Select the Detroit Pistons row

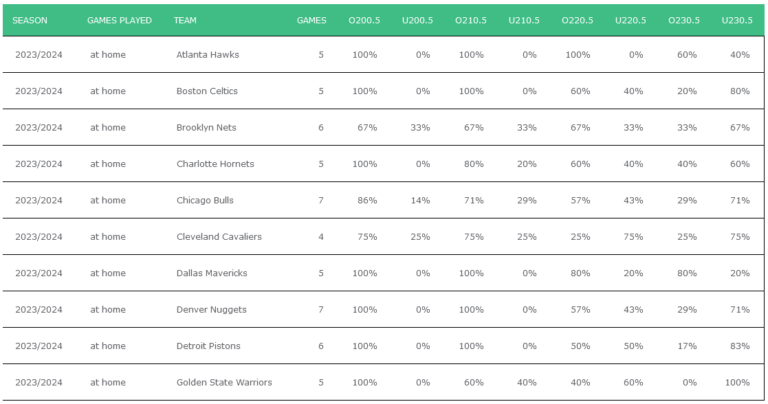pyautogui.click(x=208, y=346)
